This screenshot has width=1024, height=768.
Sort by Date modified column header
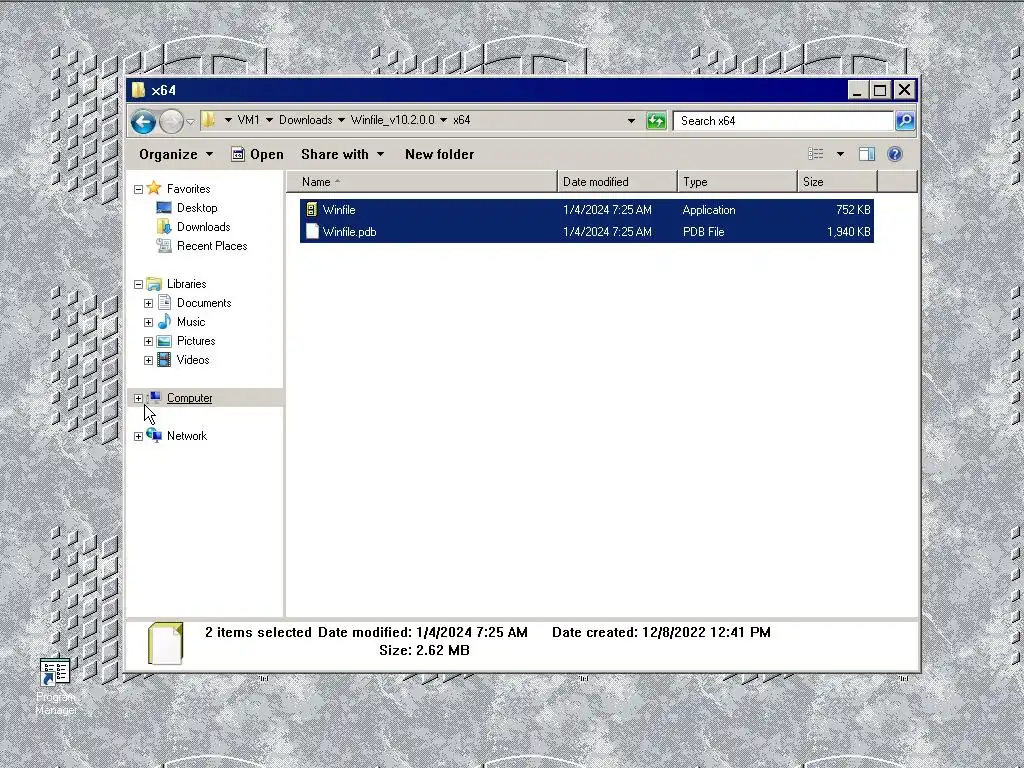[617, 182]
